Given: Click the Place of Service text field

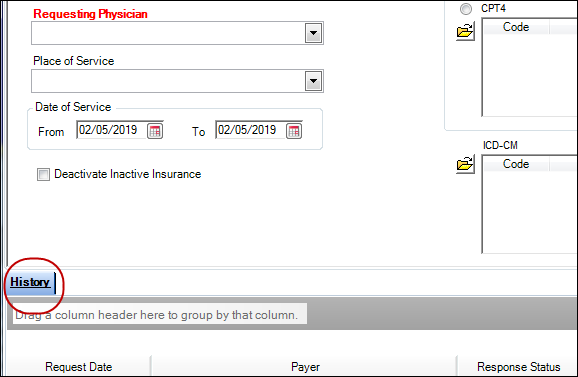Looking at the screenshot, I should (168, 81).
